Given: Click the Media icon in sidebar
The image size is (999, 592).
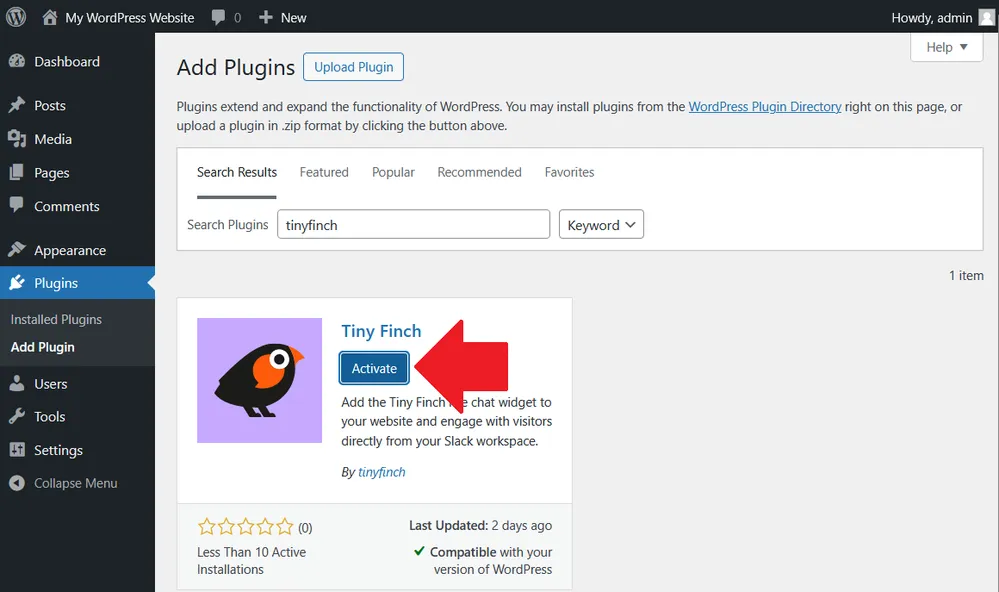Looking at the screenshot, I should (x=16, y=139).
